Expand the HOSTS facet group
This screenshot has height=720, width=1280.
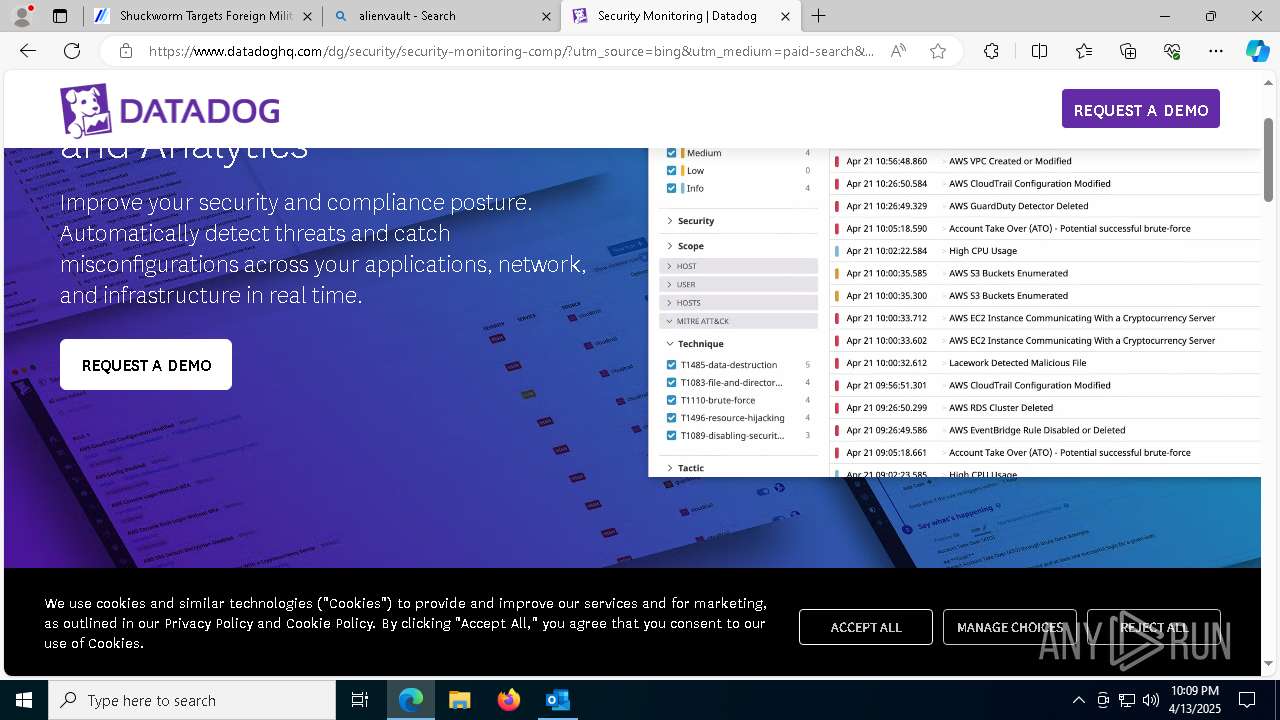[739, 302]
